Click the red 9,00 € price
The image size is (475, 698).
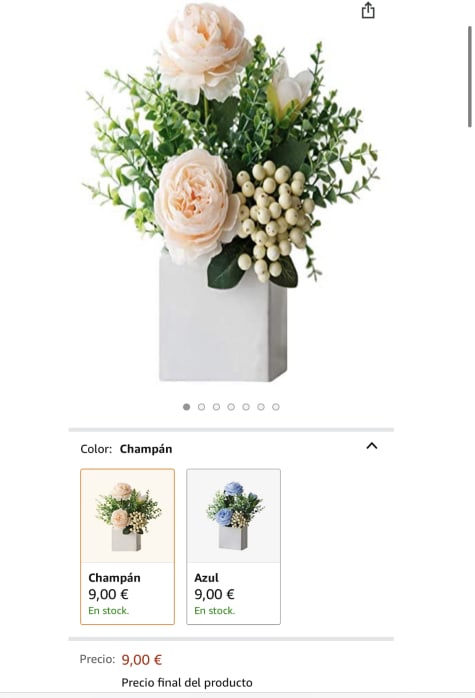coord(142,660)
